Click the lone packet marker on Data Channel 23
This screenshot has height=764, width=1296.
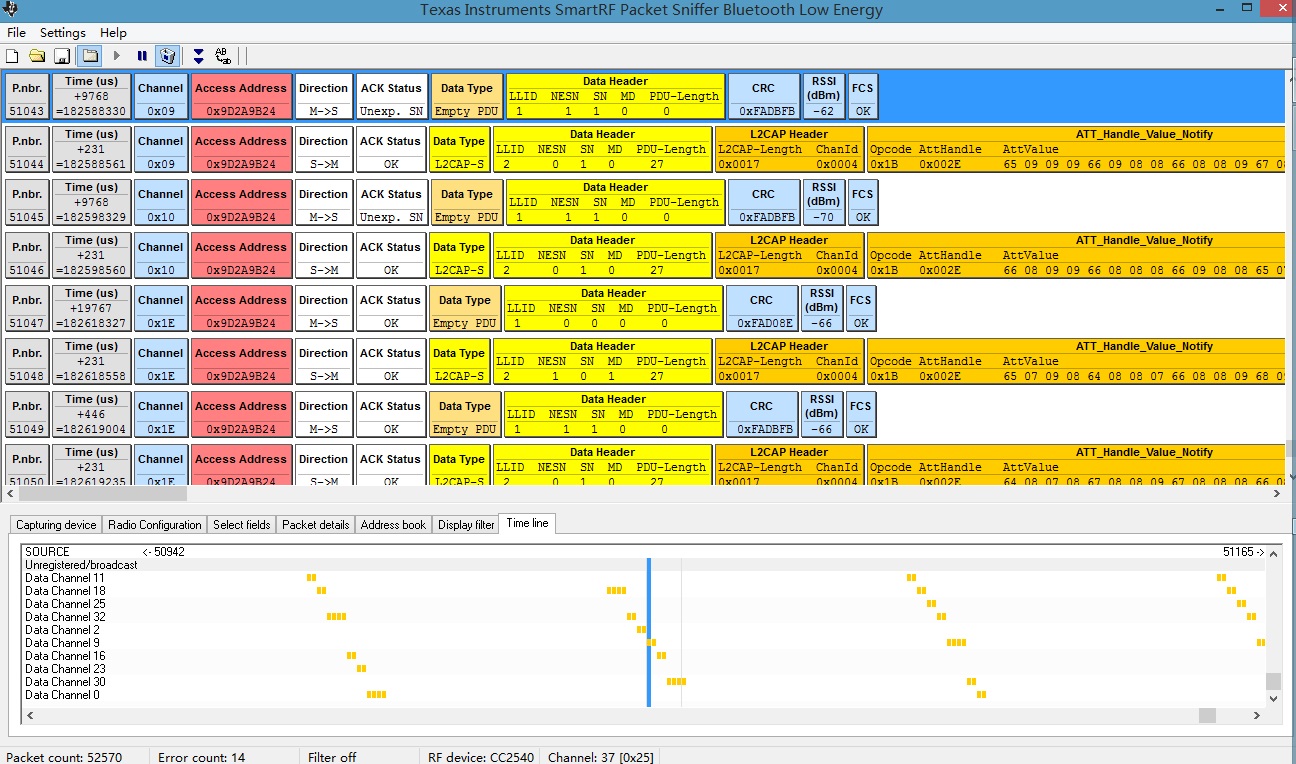click(361, 669)
